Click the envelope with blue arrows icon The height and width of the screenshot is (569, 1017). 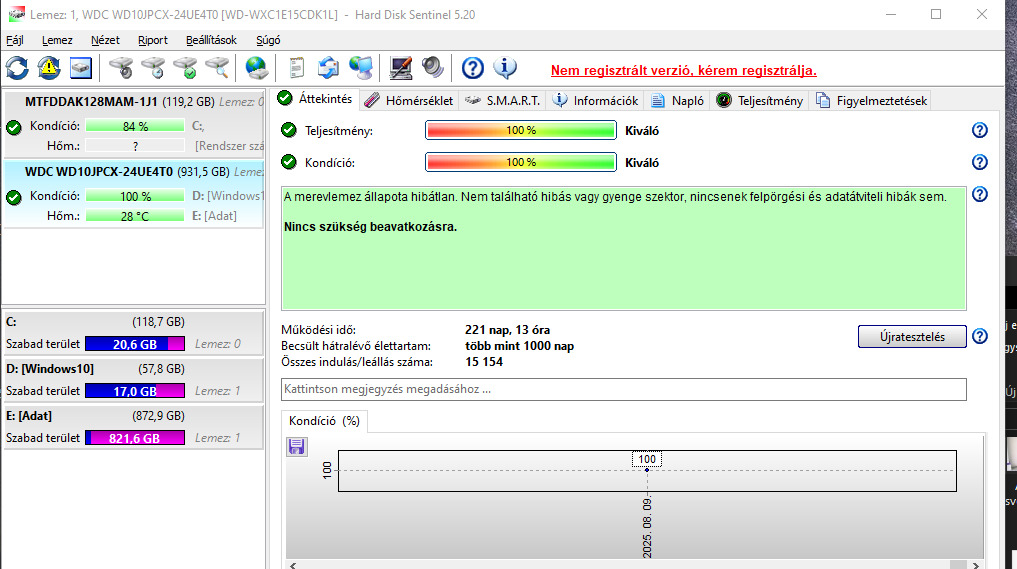[x=328, y=68]
